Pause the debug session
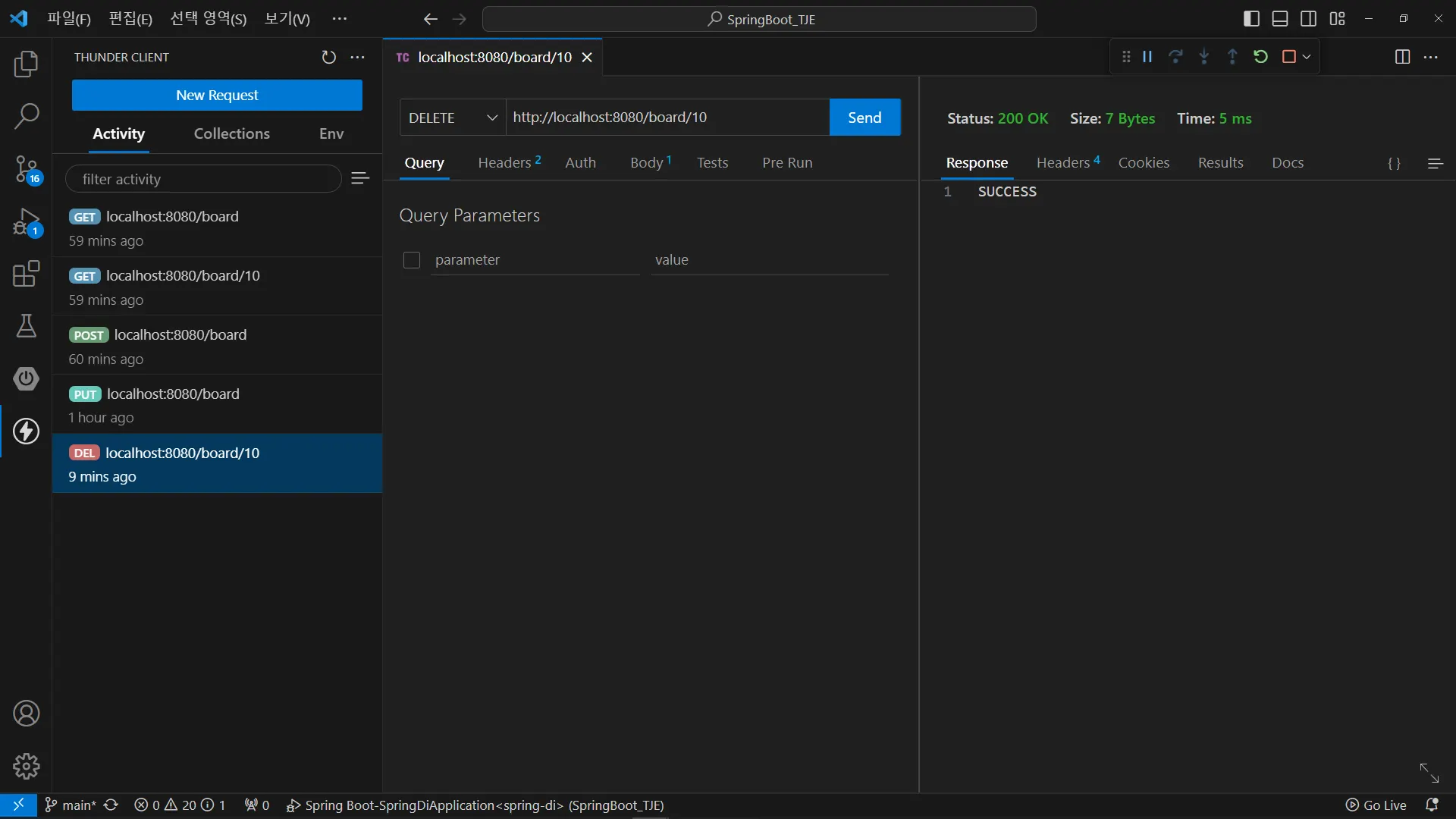Screen dimensions: 1456x819 (1147, 57)
